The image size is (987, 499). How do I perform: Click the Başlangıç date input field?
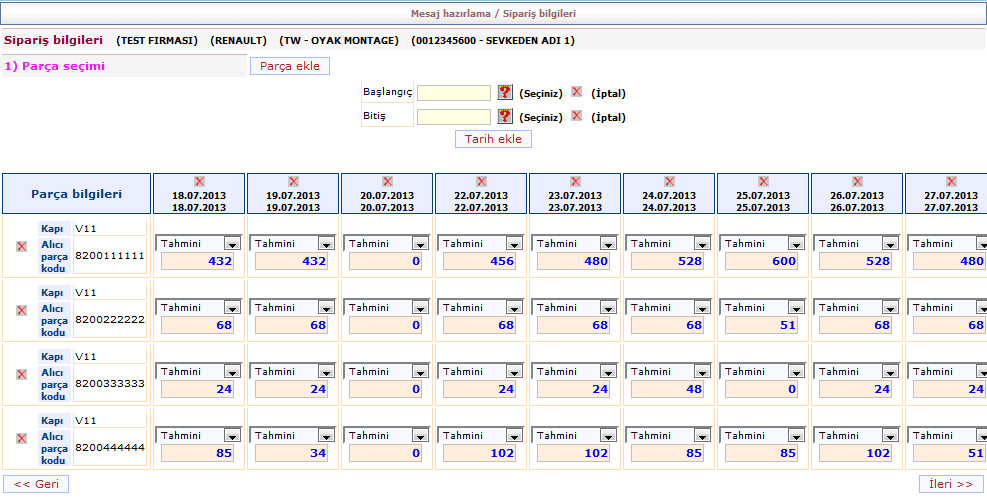coord(454,93)
